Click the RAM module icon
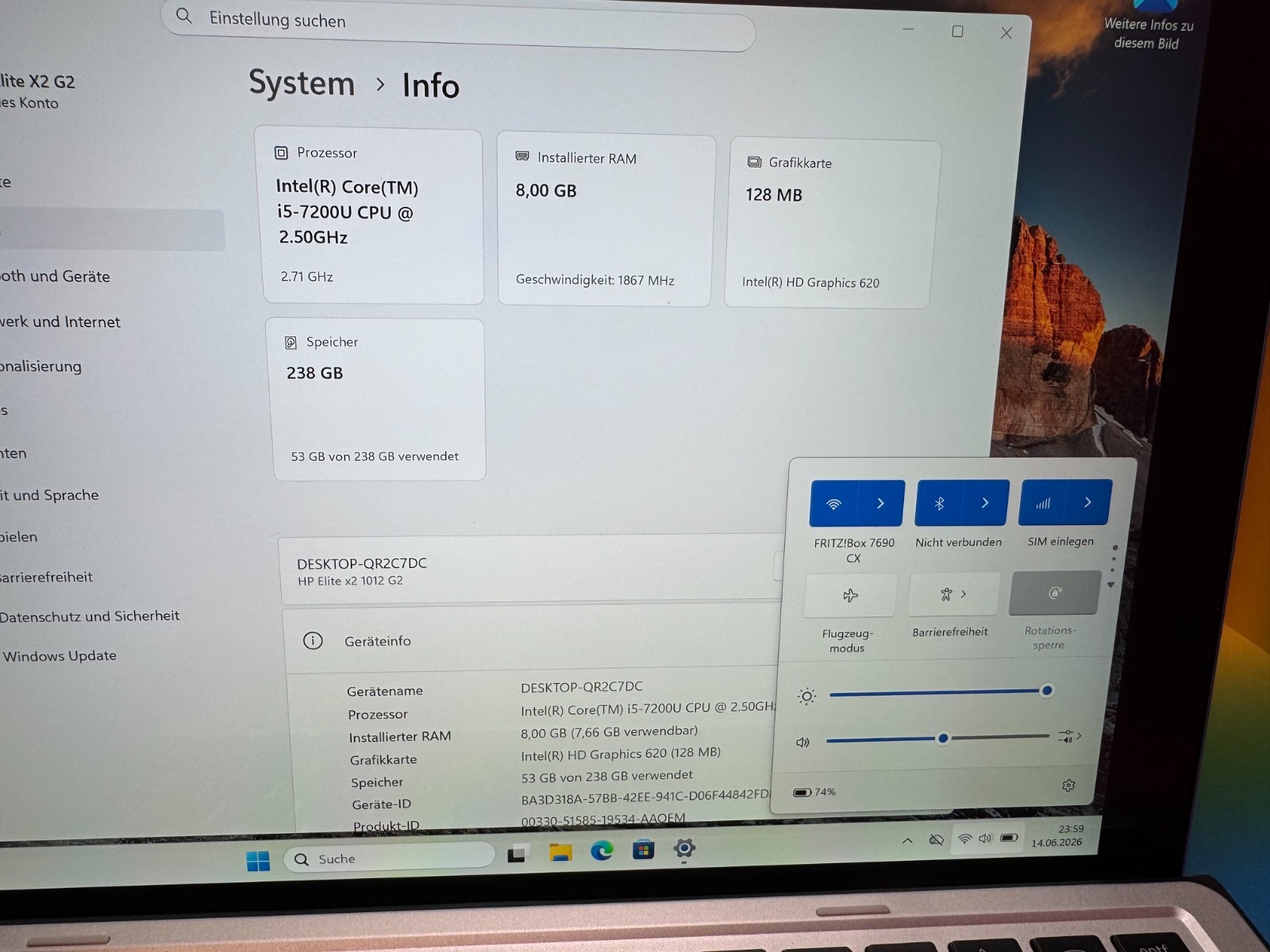Image resolution: width=1270 pixels, height=952 pixels. point(521,156)
